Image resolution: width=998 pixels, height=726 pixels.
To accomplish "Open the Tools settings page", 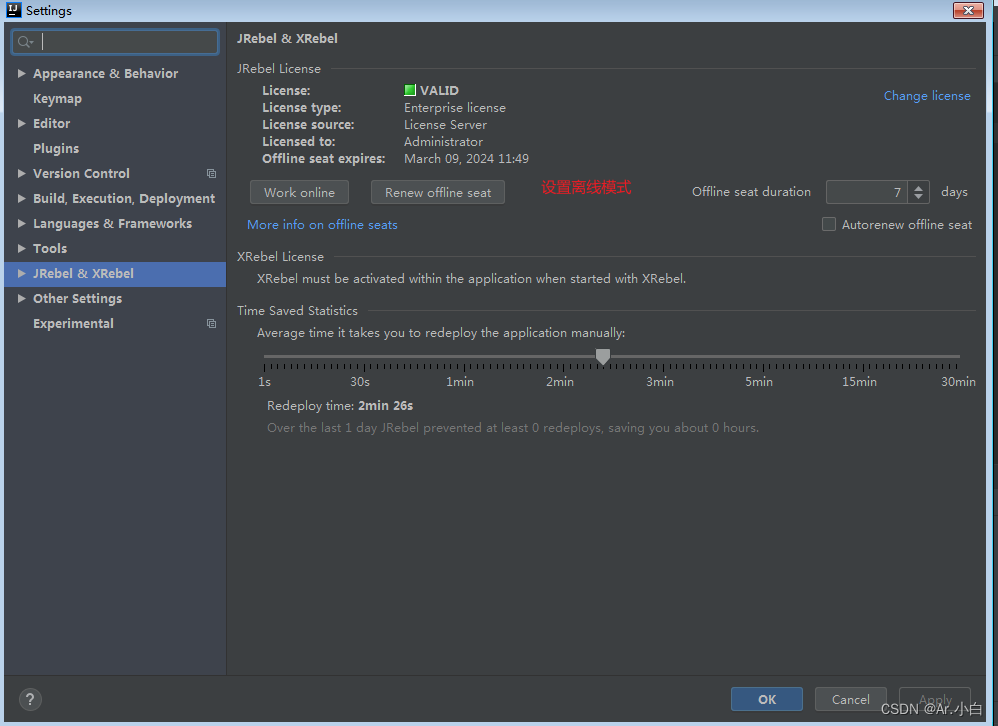I will click(50, 249).
